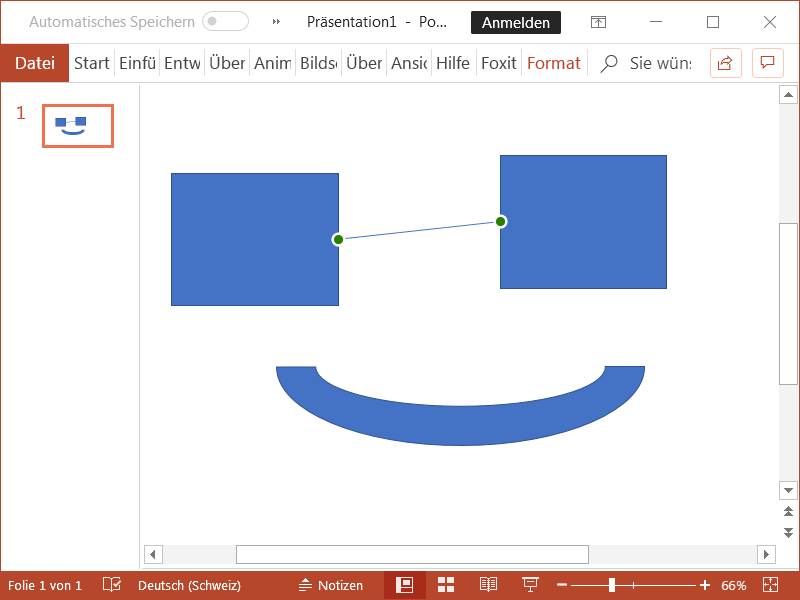Click the zoom in plus icon
Viewport: 800px width, 600px height.
[705, 585]
